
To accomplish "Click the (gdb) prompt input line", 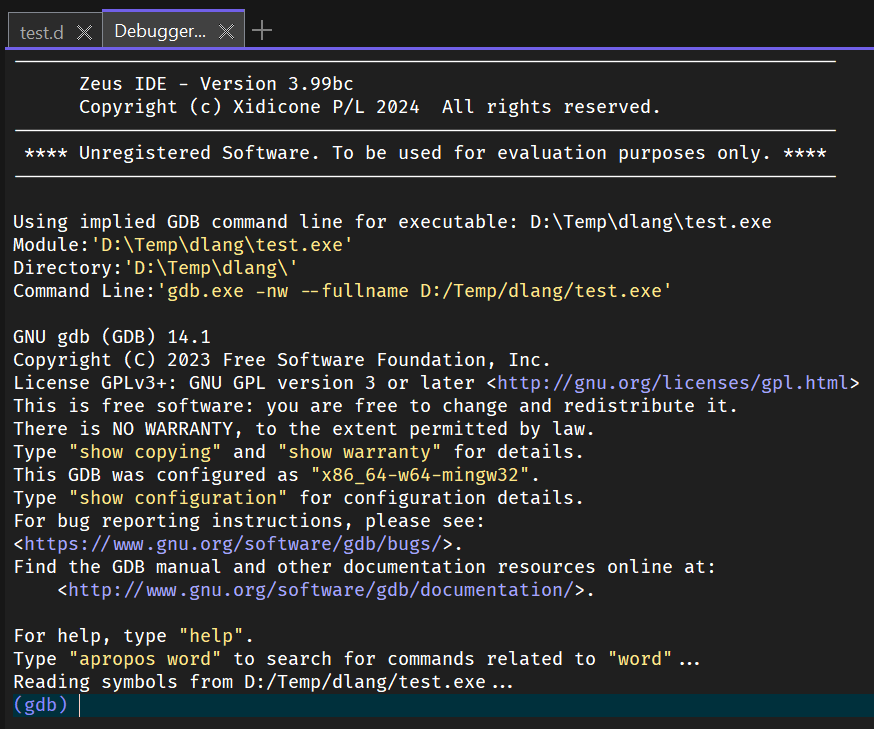I will coord(443,705).
